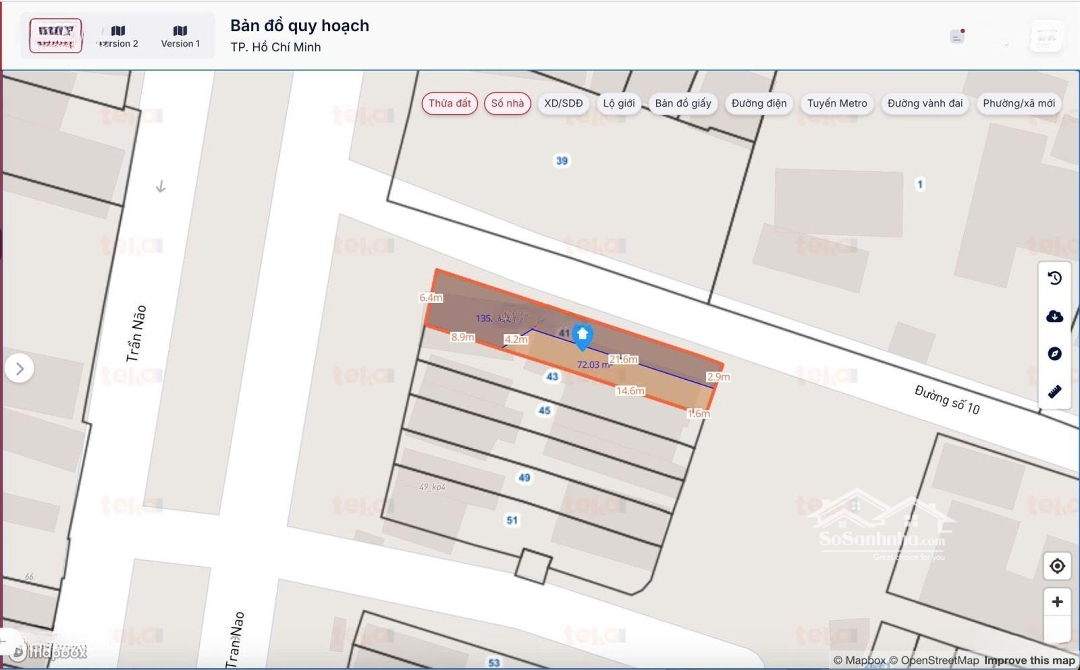The height and width of the screenshot is (670, 1080).
Task: Open notifications icon in the header
Action: coord(957,36)
